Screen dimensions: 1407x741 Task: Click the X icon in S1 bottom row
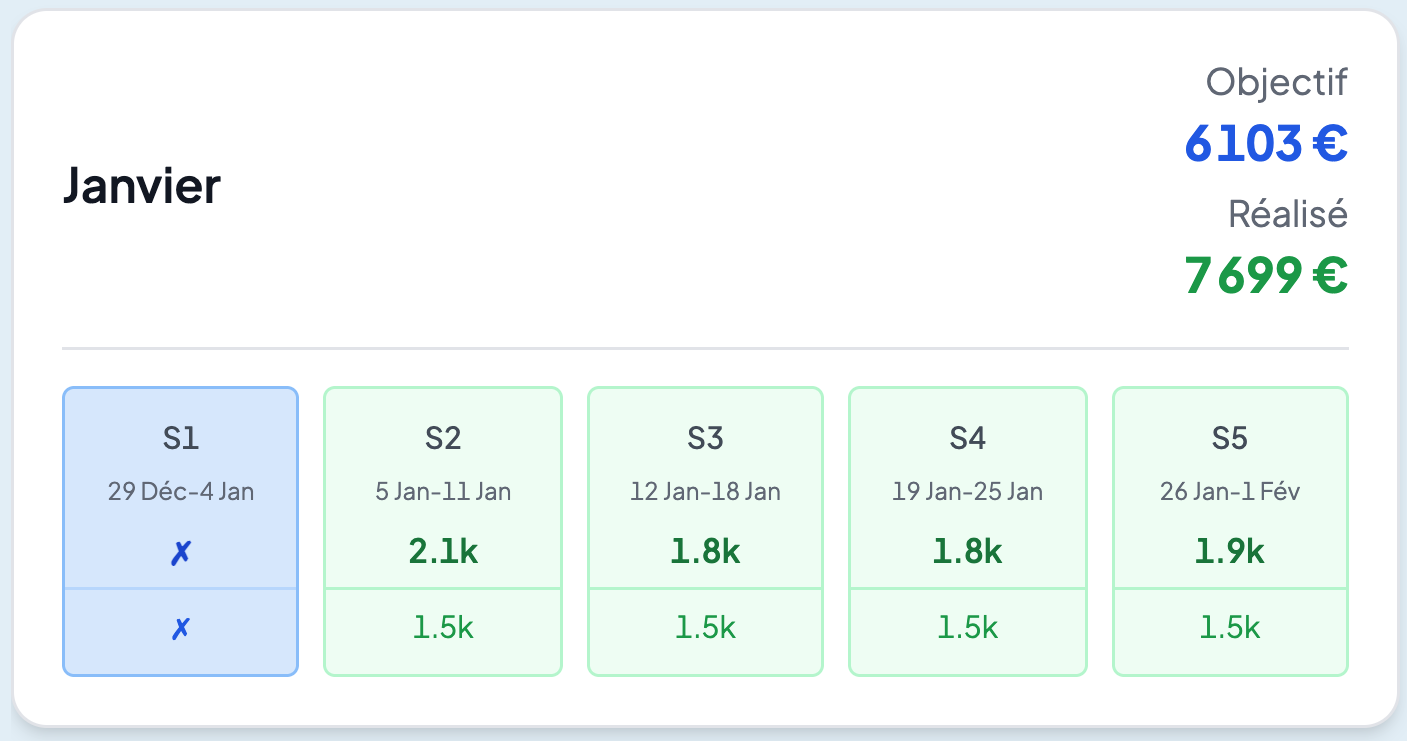coord(181,629)
